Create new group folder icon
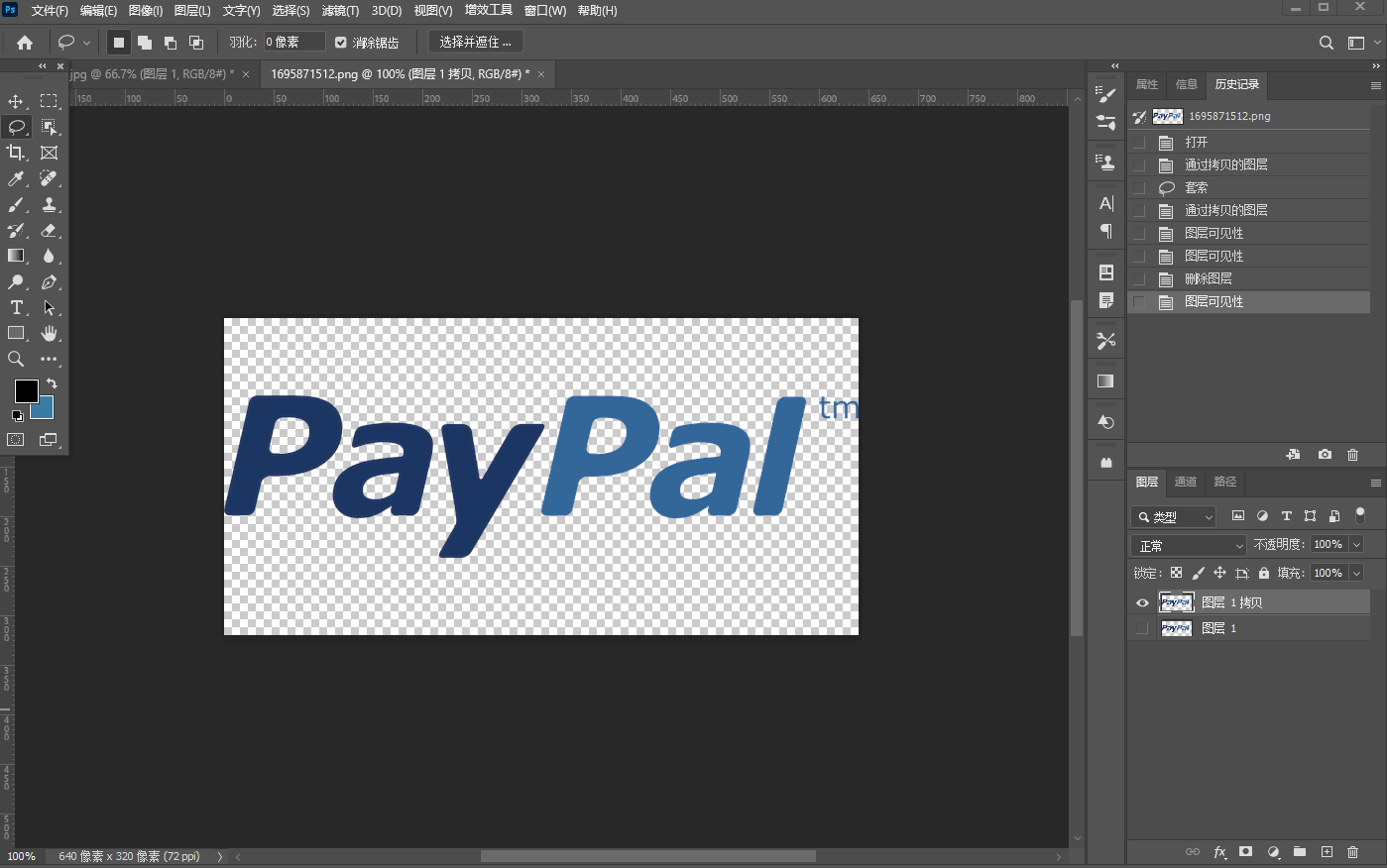1387x868 pixels. pos(1300,851)
